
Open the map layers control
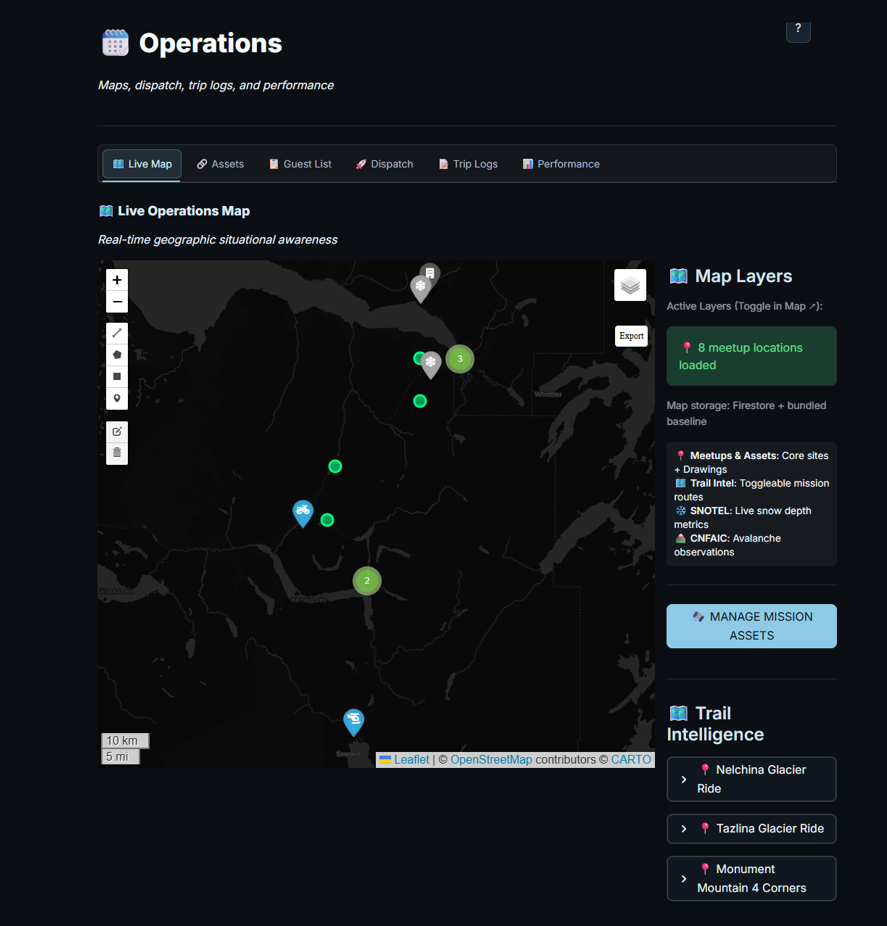(x=630, y=285)
